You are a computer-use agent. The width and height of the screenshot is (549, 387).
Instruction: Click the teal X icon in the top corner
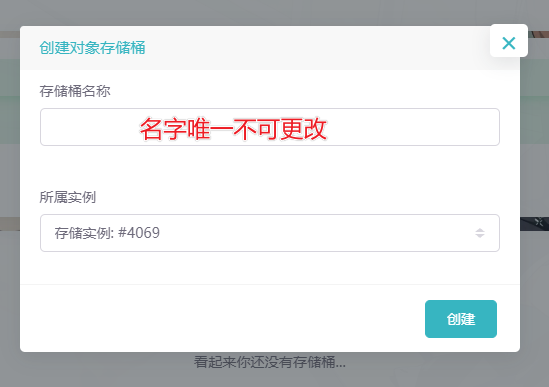(508, 43)
